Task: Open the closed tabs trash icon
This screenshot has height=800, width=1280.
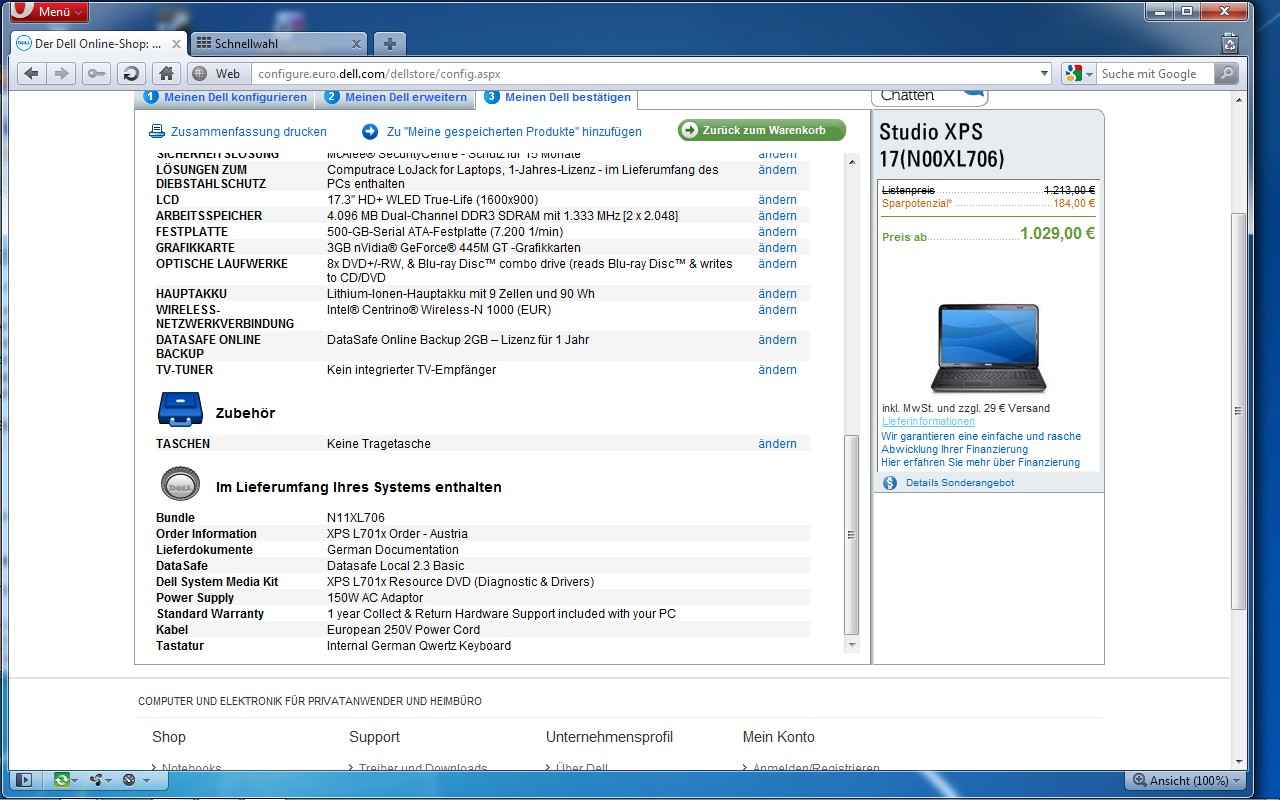Action: pos(1231,43)
